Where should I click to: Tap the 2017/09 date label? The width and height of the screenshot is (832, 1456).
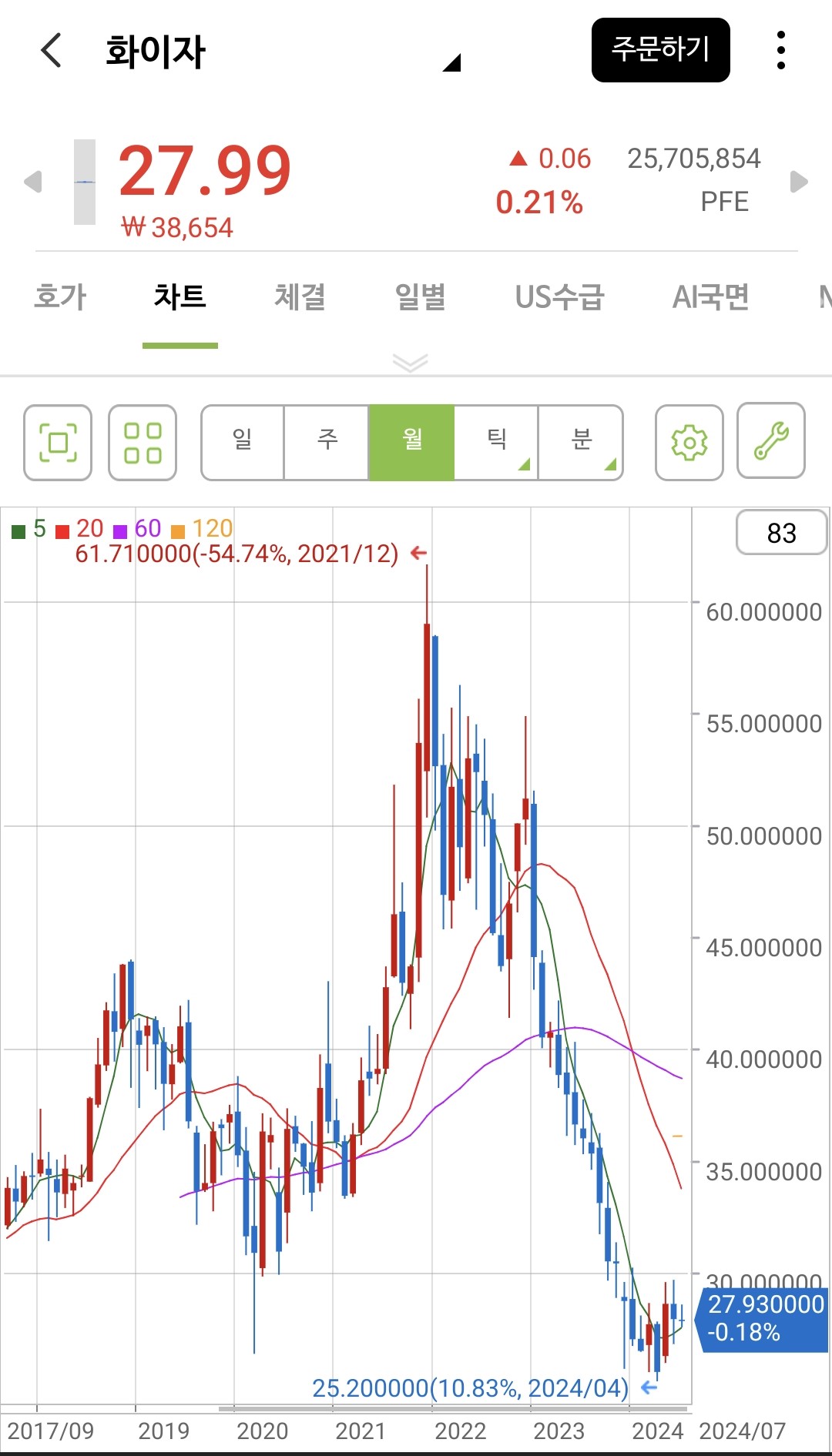[x=50, y=1431]
